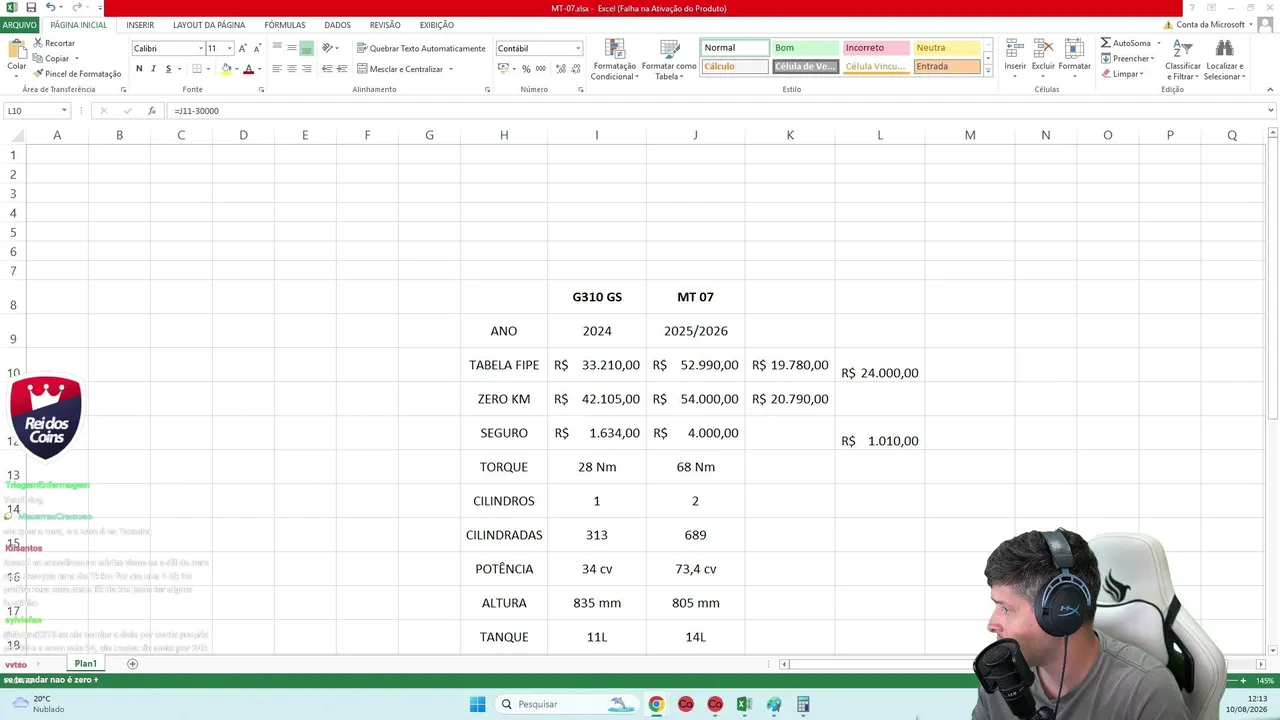The image size is (1280, 720).
Task: Click the insert function fx icon
Action: [152, 111]
